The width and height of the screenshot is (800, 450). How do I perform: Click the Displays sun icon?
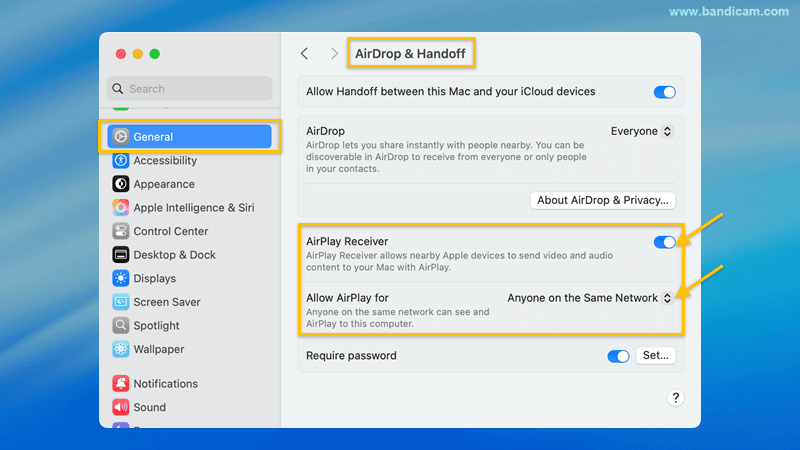pyautogui.click(x=121, y=278)
